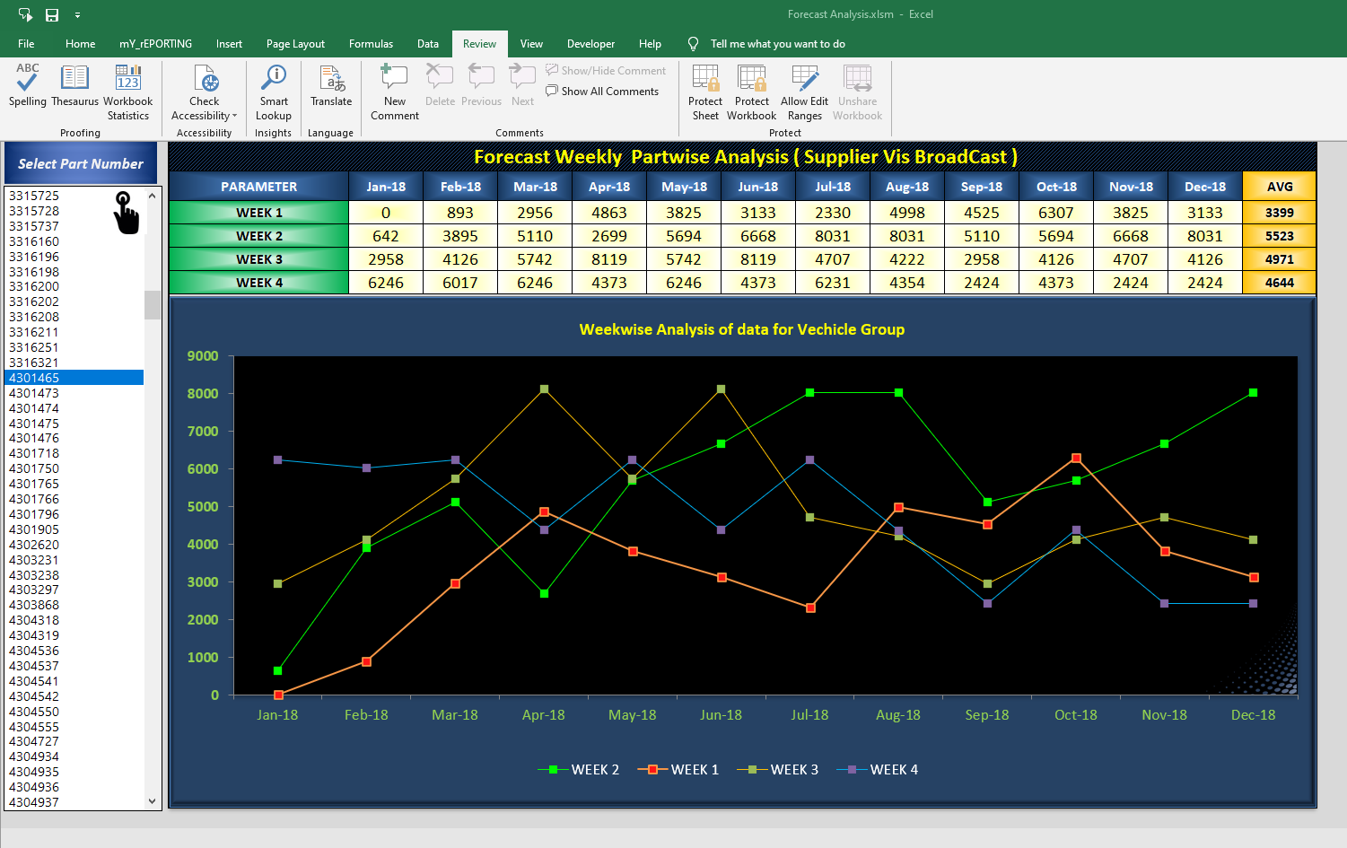Open Customize Quick Access Toolbar dropdown arrow

tap(78, 15)
